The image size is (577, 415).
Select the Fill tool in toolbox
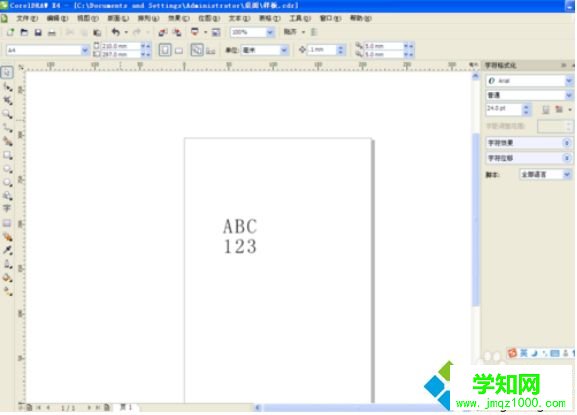click(7, 277)
